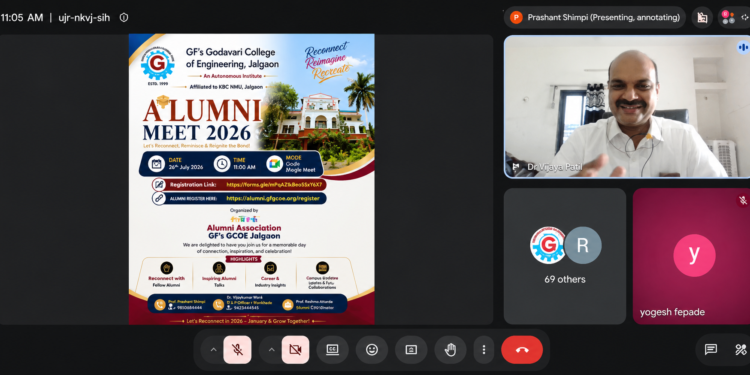The image size is (750, 375).
Task: Toggle closed captions
Action: click(332, 350)
